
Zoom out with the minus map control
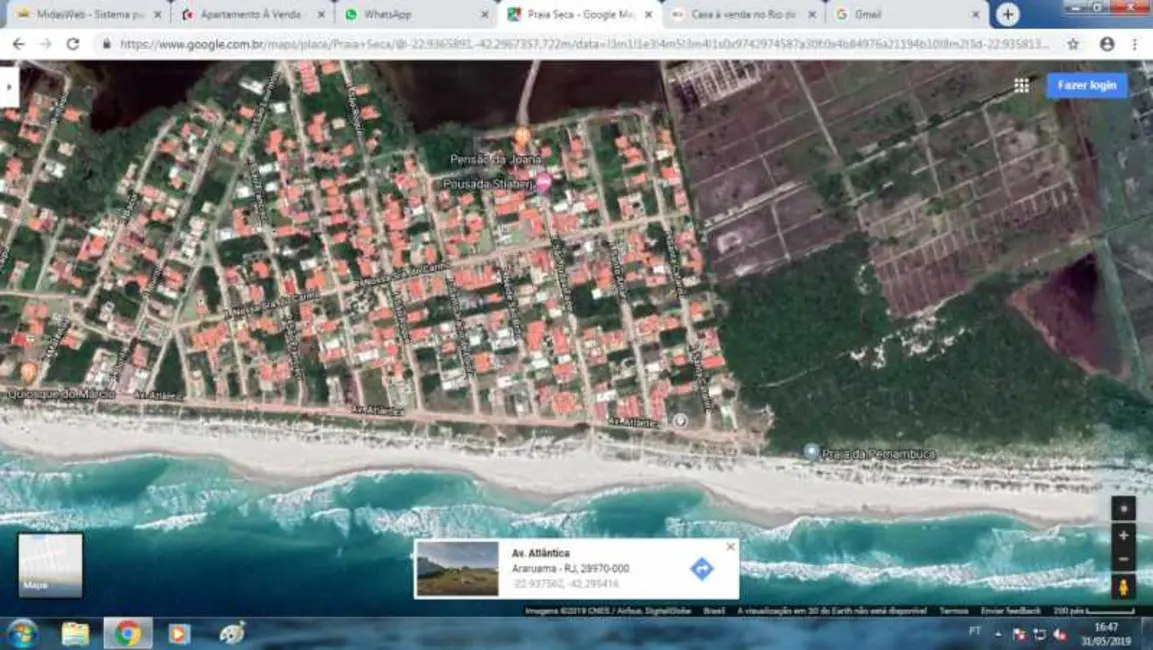click(x=1122, y=560)
